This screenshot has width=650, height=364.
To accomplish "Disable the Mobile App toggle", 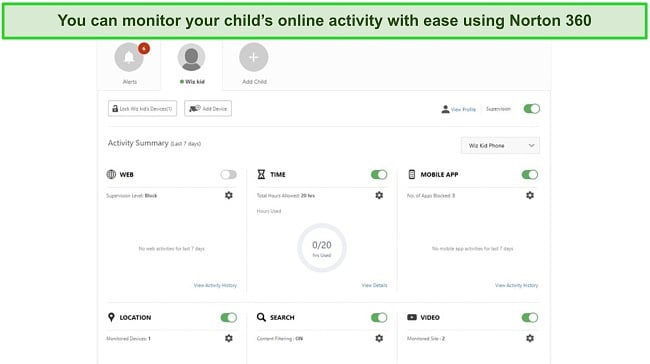I will (530, 175).
